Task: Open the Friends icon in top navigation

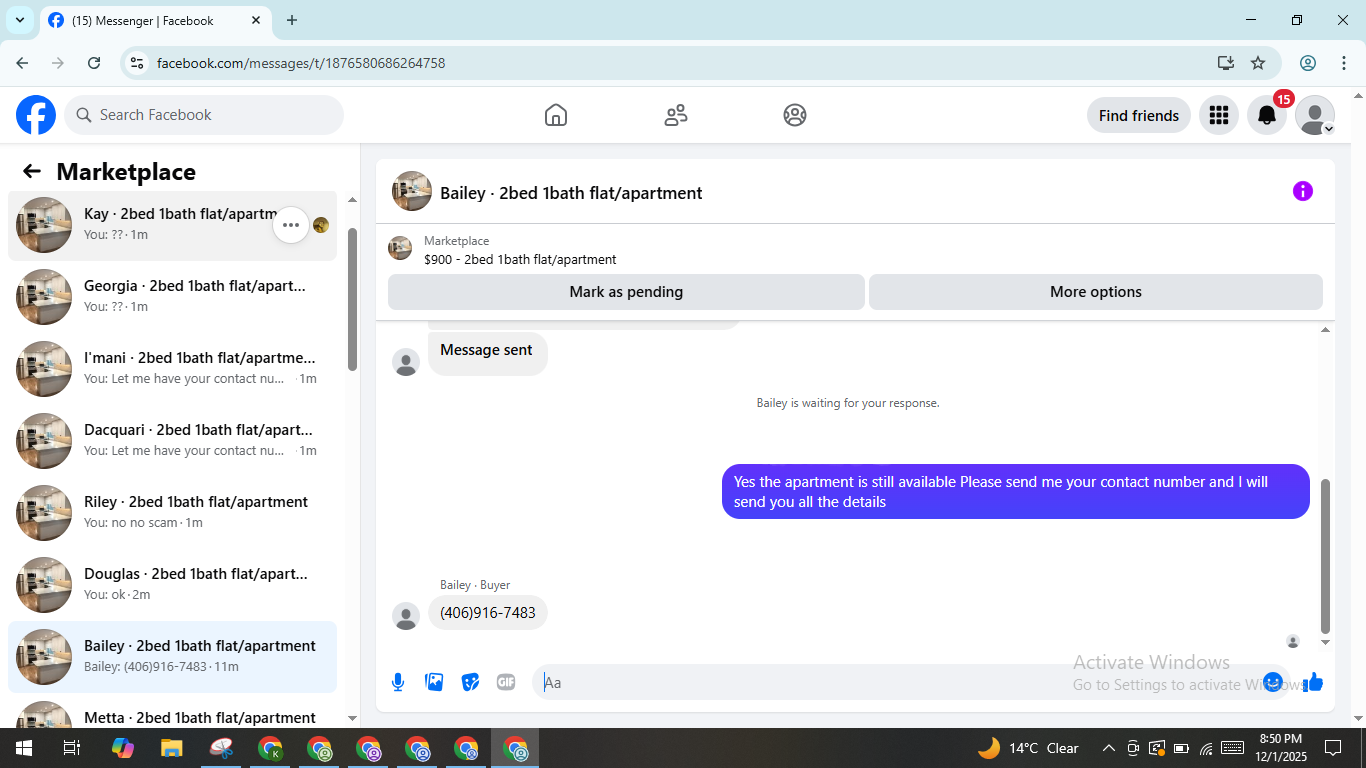Action: (676, 115)
